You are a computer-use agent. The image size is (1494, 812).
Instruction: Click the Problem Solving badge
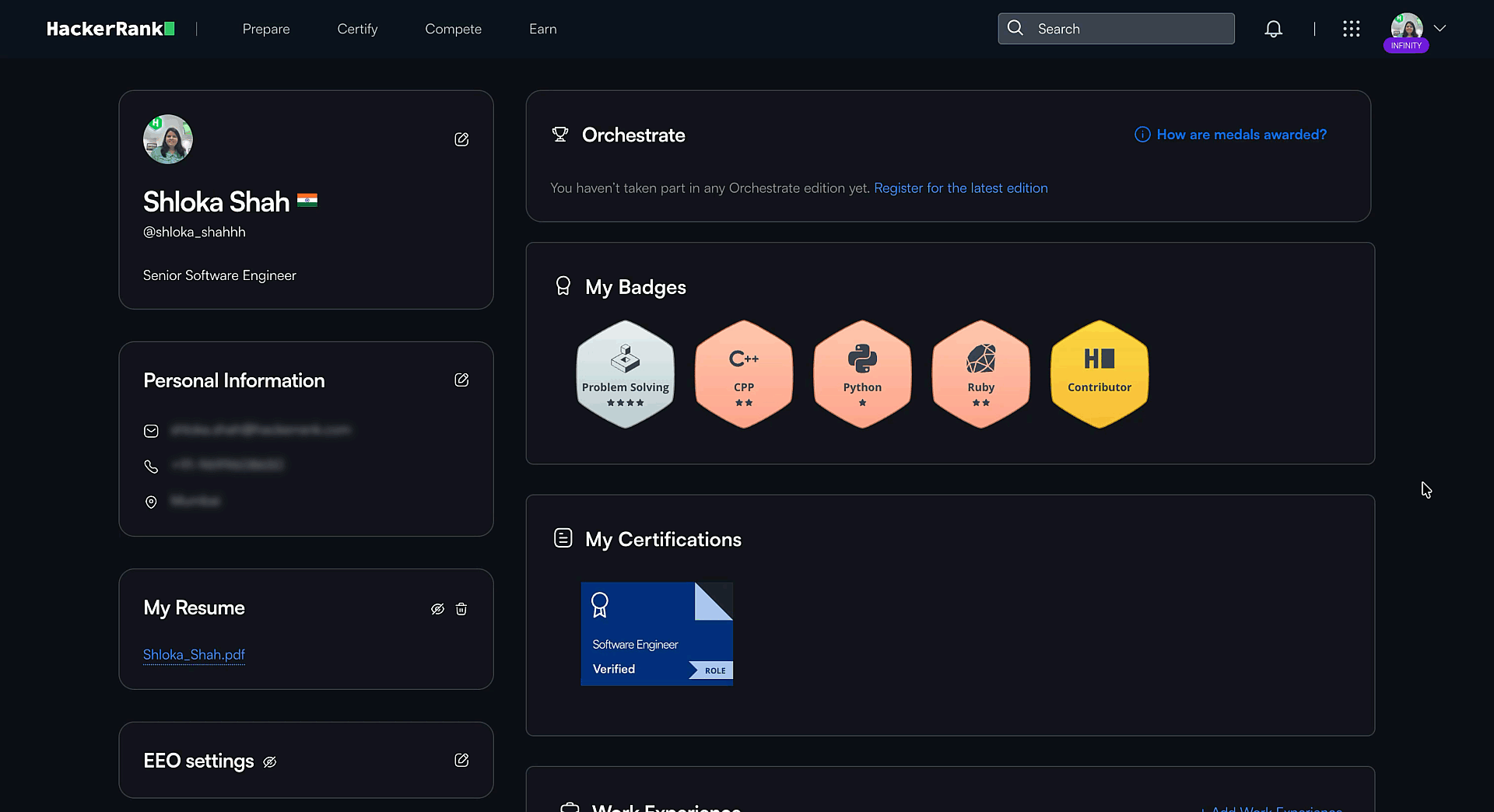click(x=626, y=374)
